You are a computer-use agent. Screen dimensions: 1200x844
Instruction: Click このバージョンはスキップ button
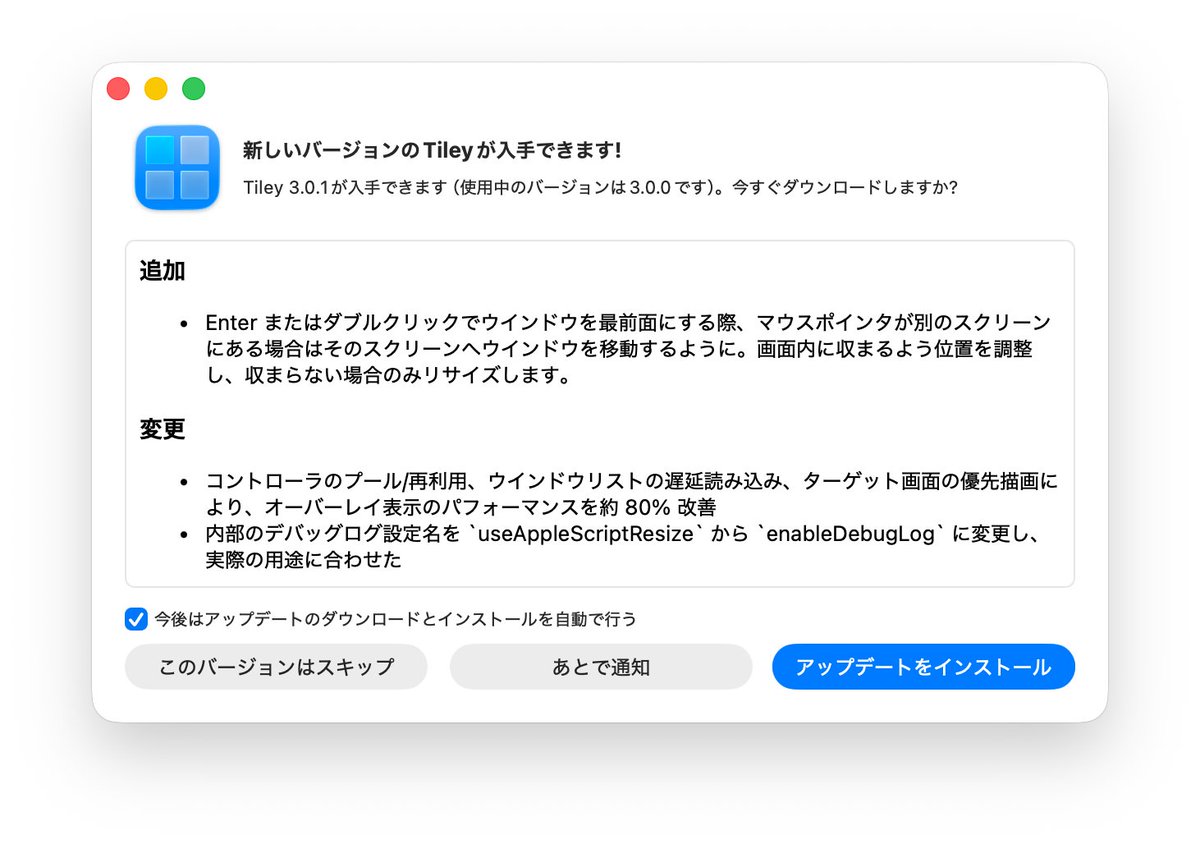click(x=276, y=667)
